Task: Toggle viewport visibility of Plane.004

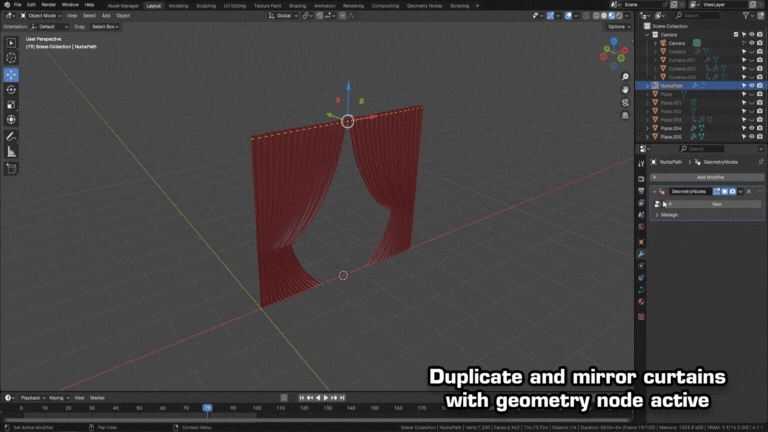Action: tap(752, 128)
